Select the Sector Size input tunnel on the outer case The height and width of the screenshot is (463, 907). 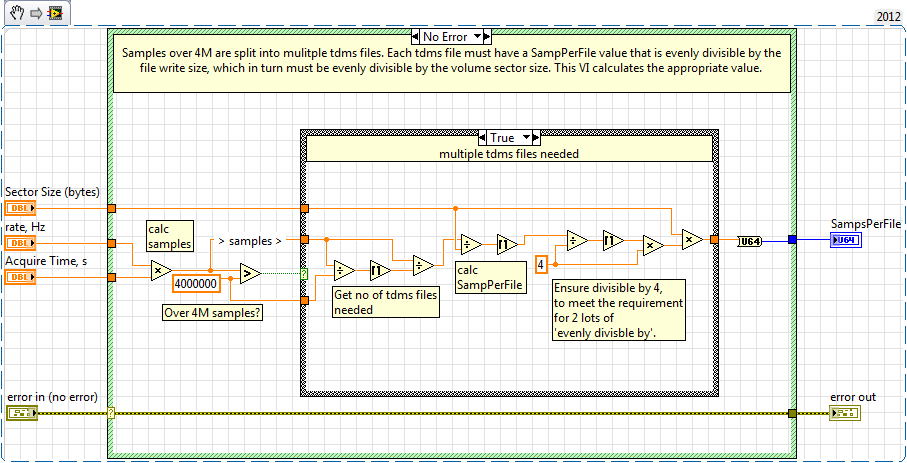click(112, 208)
